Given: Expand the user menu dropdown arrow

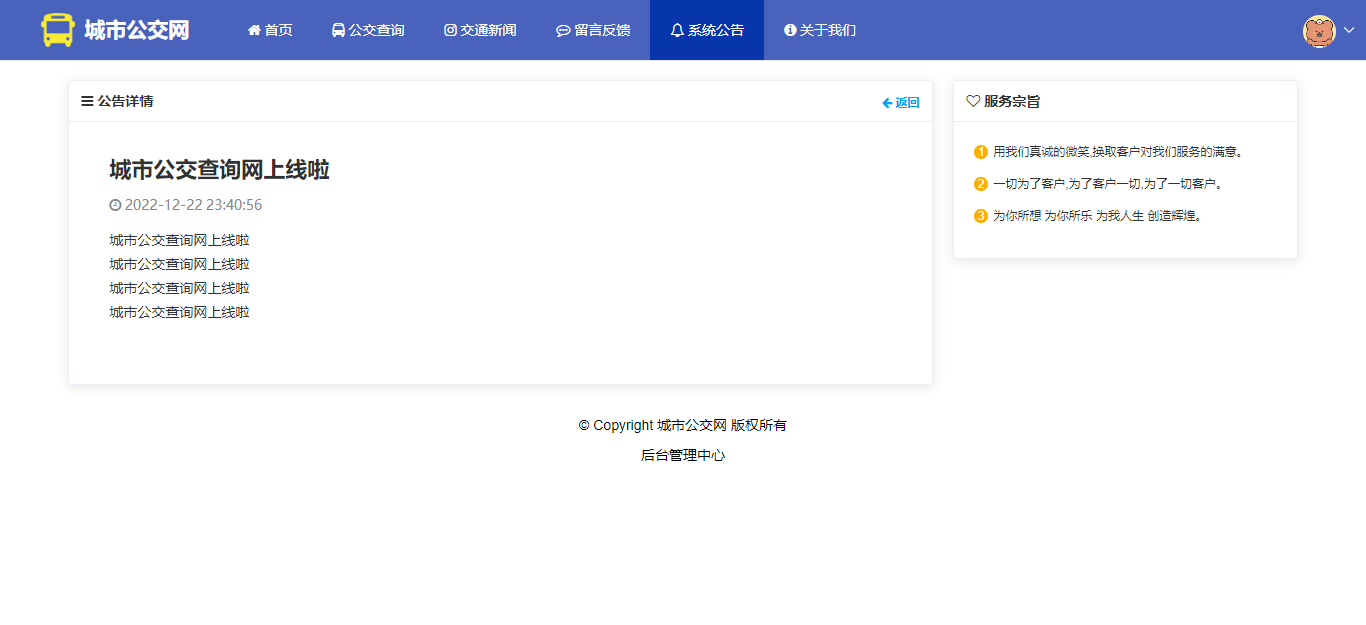Looking at the screenshot, I should pos(1348,30).
